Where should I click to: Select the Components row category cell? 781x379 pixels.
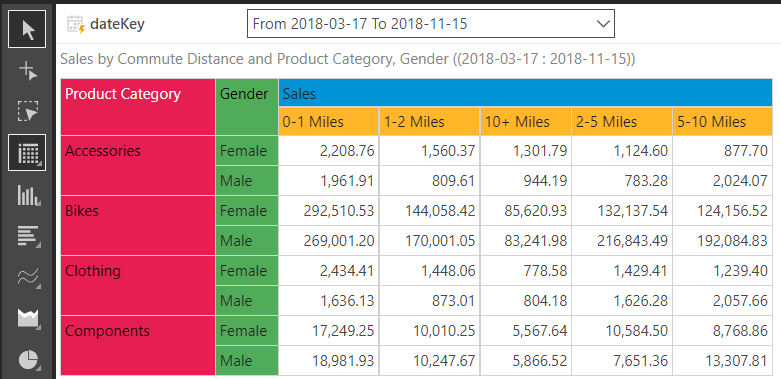(x=138, y=345)
